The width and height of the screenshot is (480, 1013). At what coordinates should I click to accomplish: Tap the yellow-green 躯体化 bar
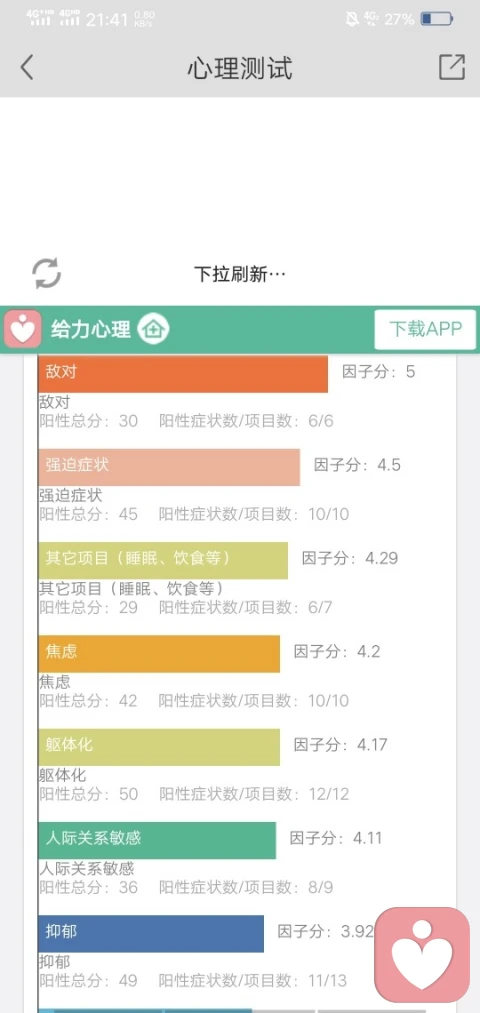tap(159, 746)
